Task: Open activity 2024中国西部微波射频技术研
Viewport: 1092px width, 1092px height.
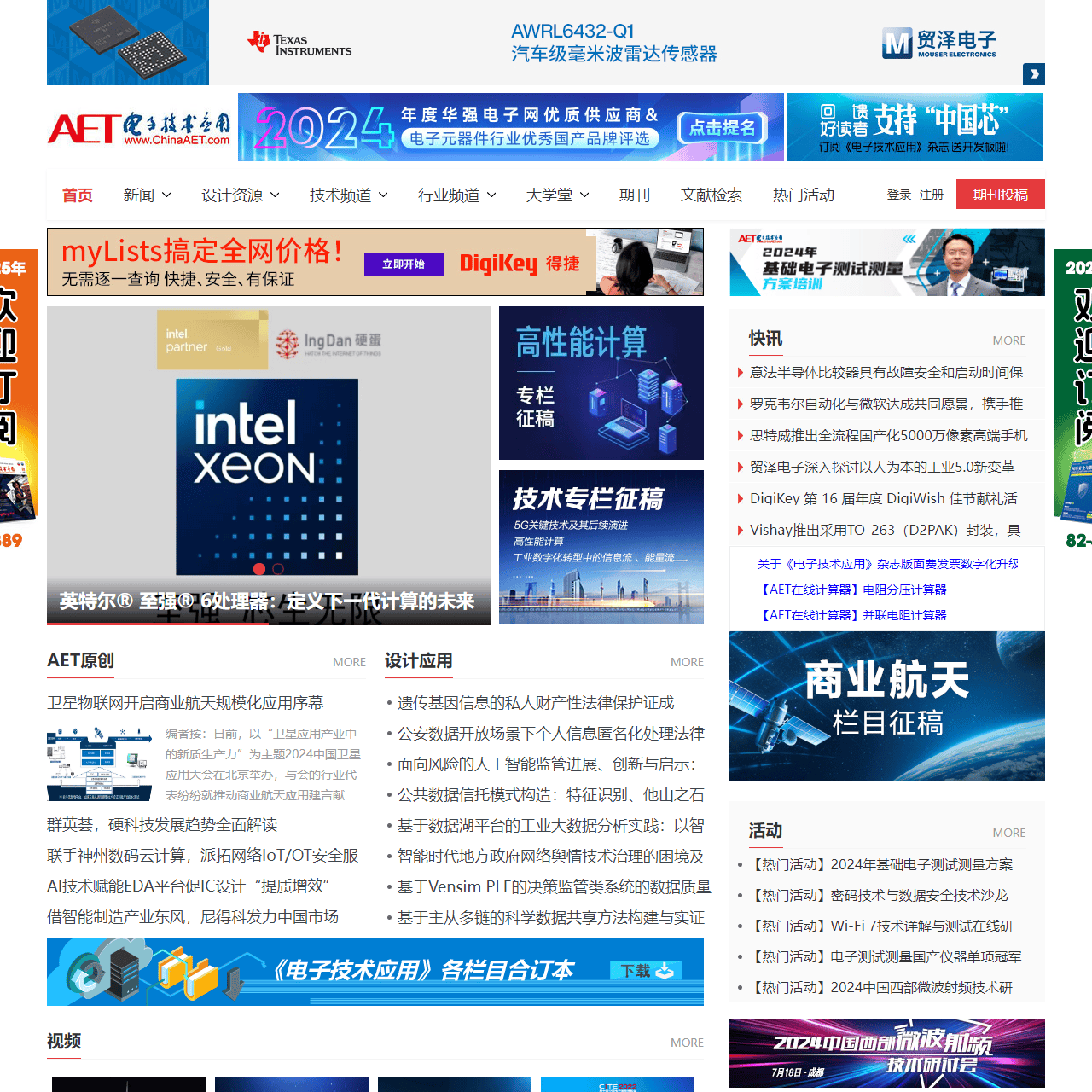Action: (x=880, y=988)
